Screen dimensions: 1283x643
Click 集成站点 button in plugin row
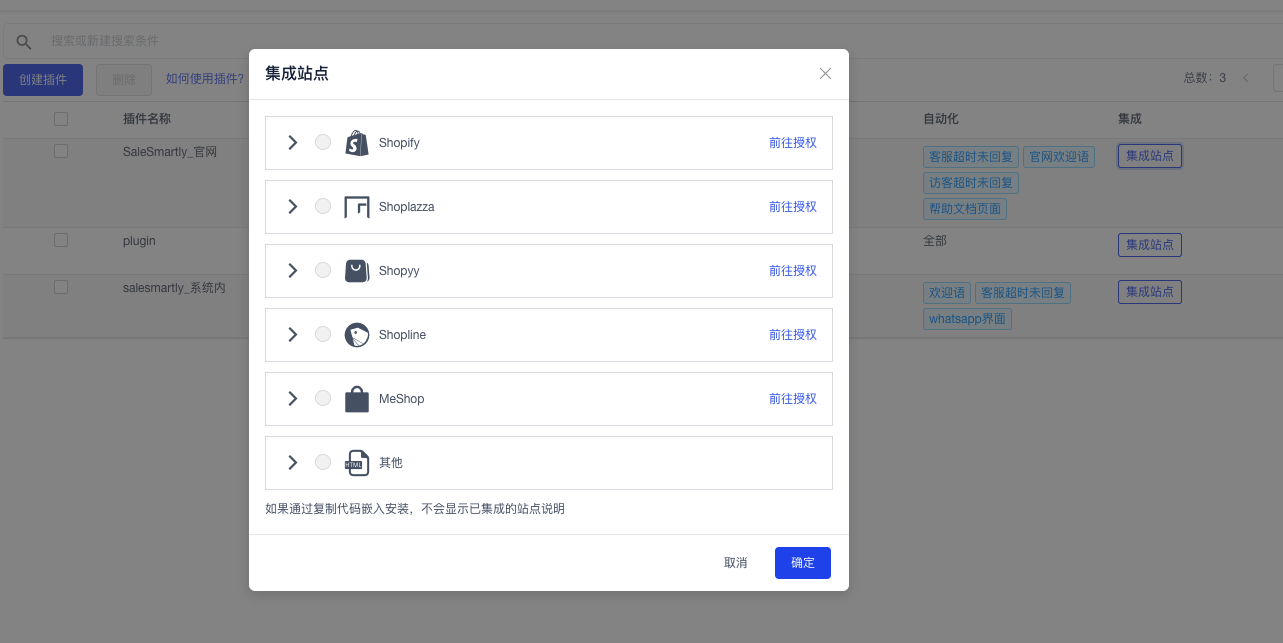(x=1150, y=245)
